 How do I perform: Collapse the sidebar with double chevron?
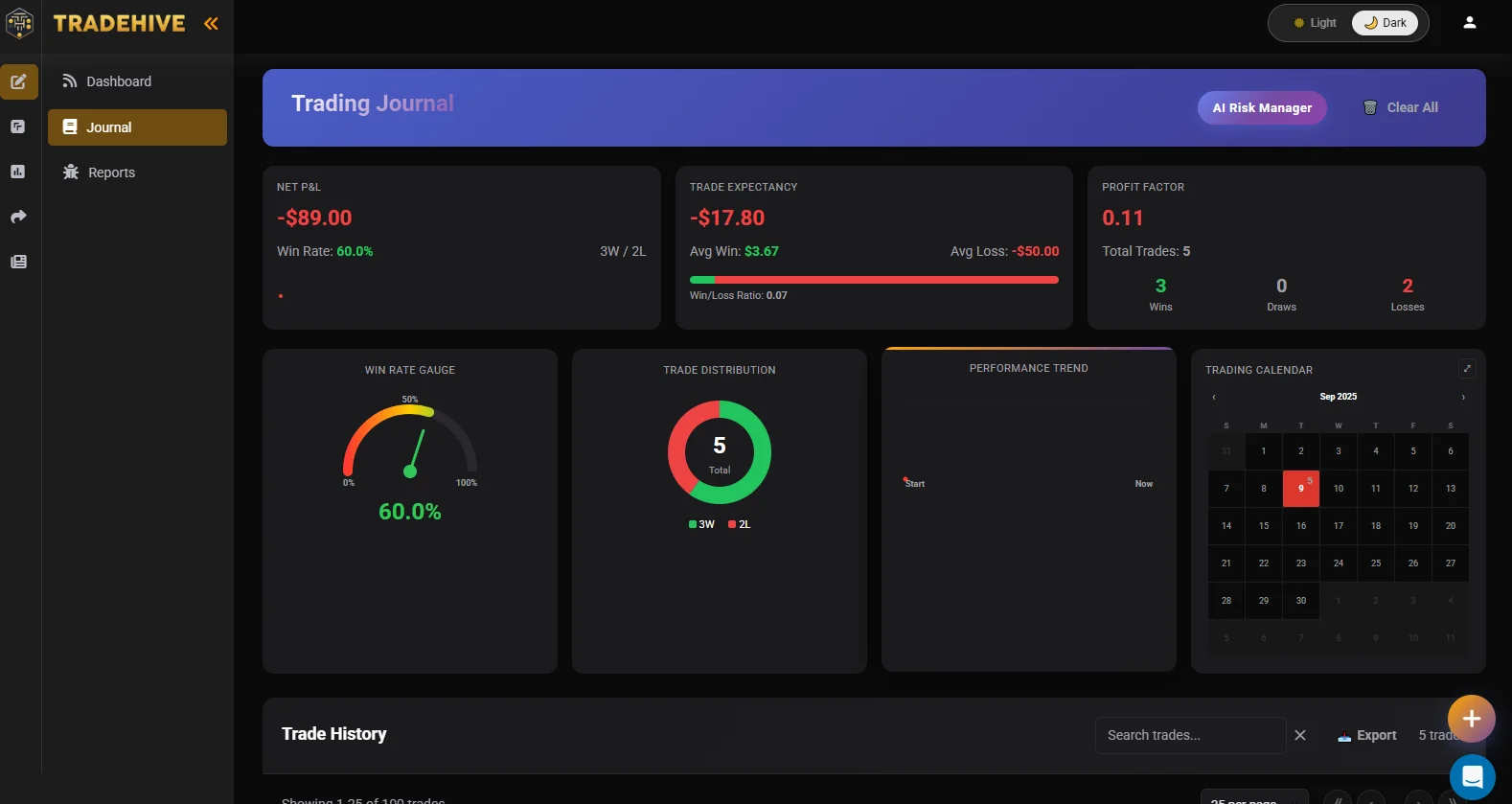pyautogui.click(x=211, y=24)
